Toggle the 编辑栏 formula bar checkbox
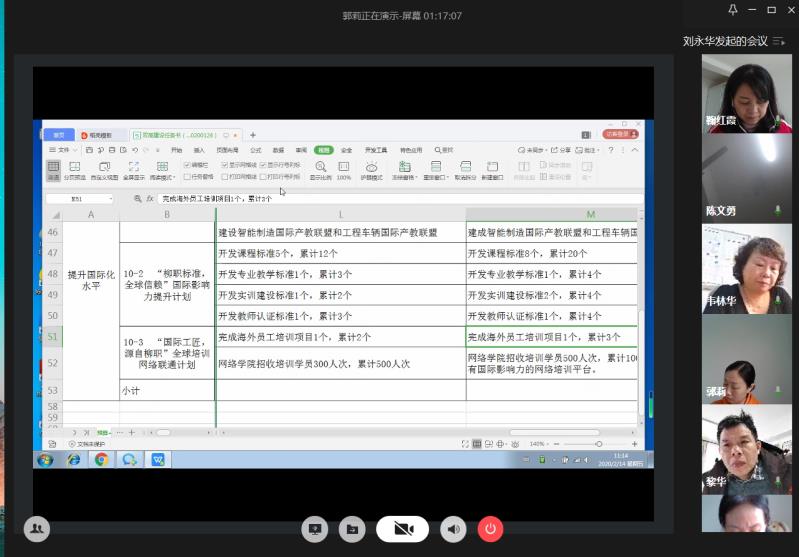The height and width of the screenshot is (557, 799). (x=187, y=164)
